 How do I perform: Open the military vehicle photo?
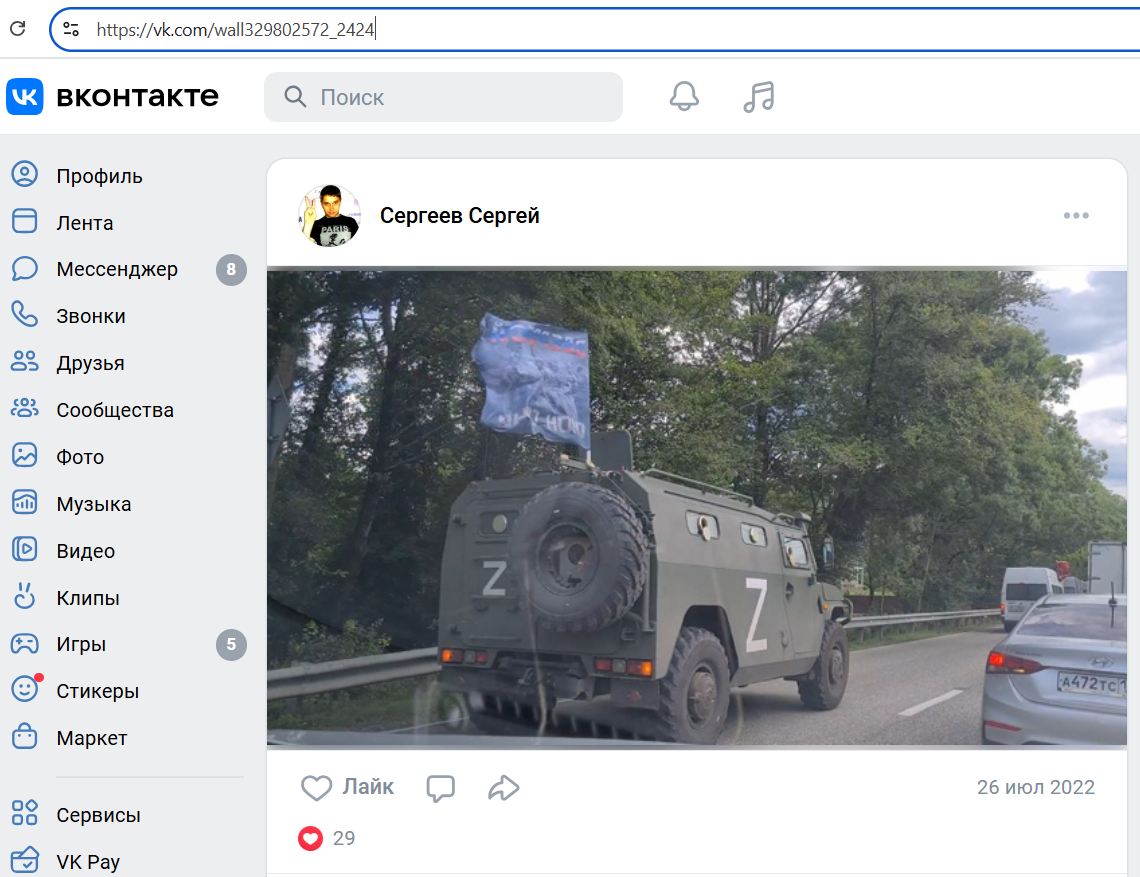click(x=696, y=508)
